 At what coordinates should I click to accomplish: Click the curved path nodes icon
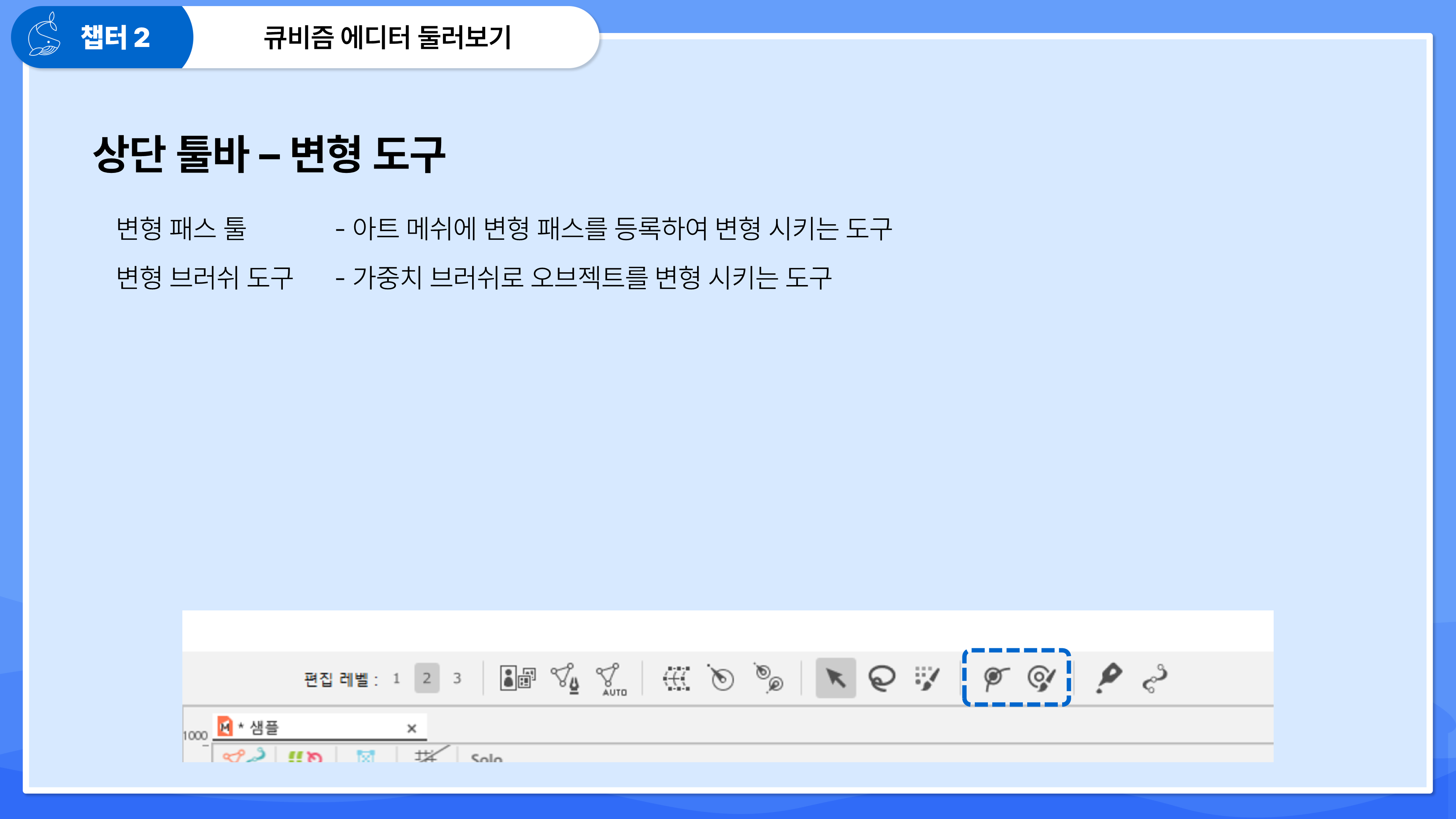pos(1155,678)
